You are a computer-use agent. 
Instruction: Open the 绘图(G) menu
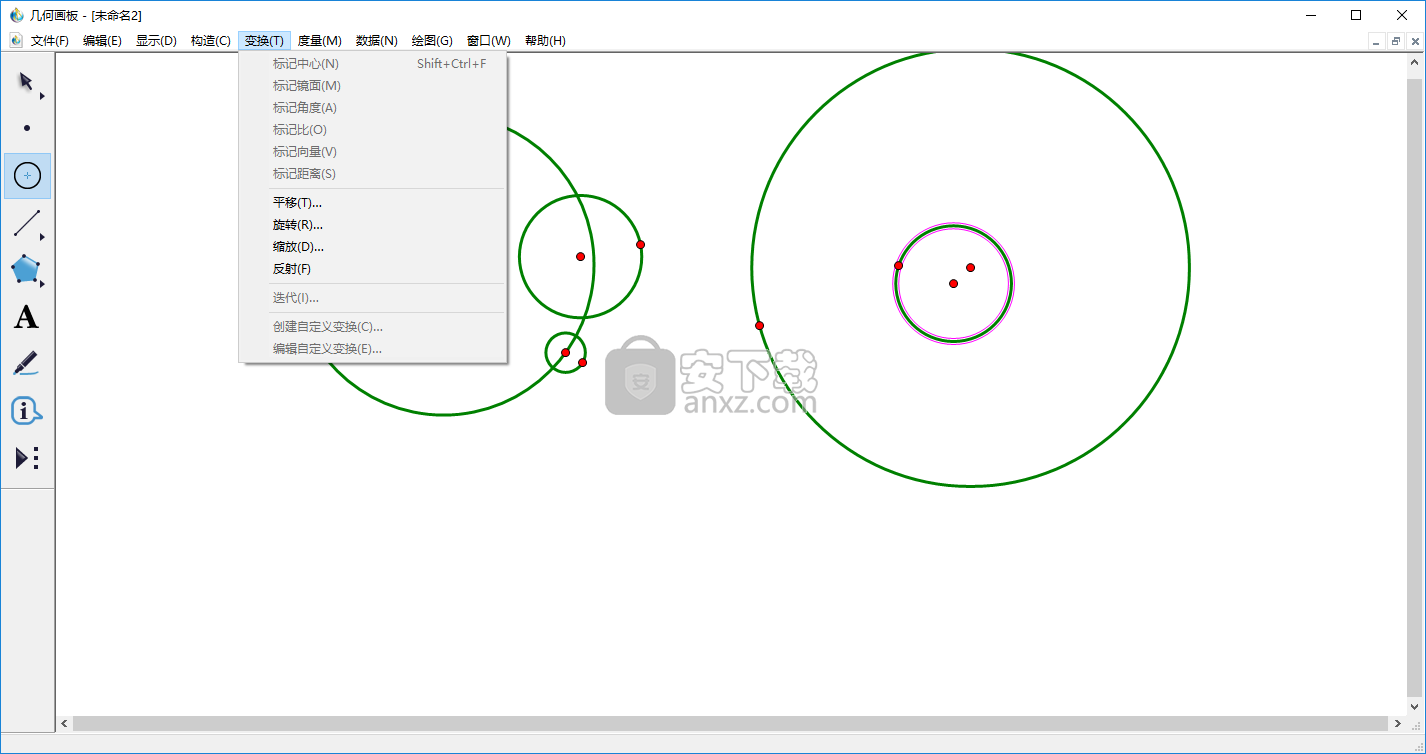click(432, 41)
